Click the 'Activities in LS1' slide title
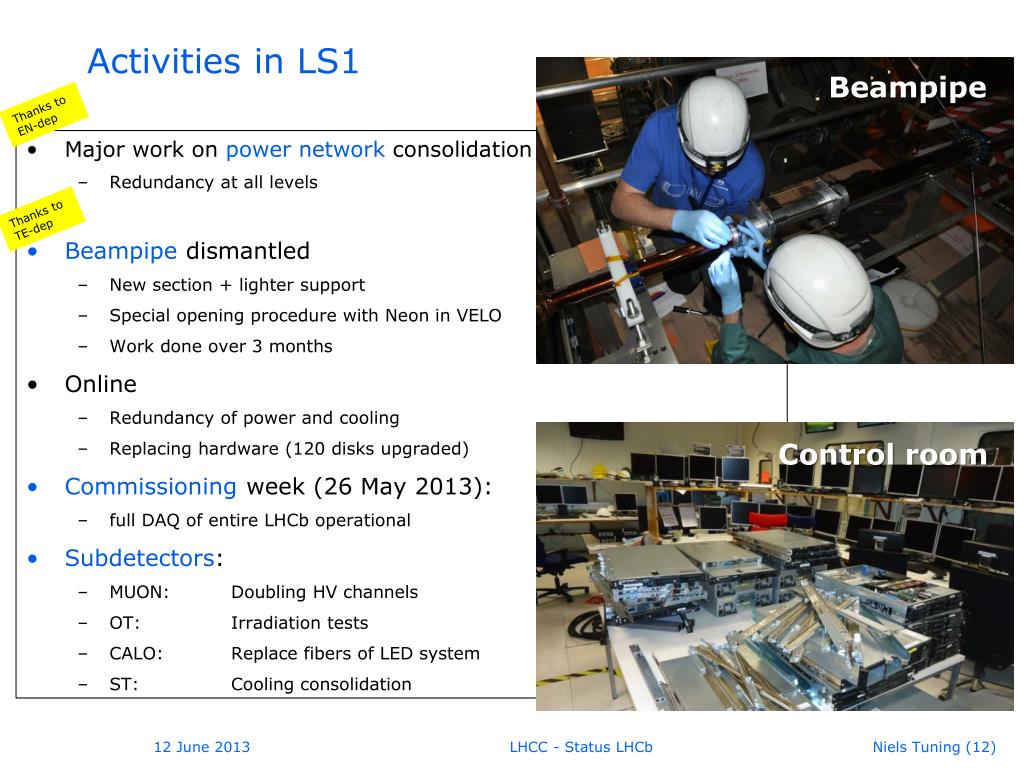The height and width of the screenshot is (768, 1024). coord(223,61)
